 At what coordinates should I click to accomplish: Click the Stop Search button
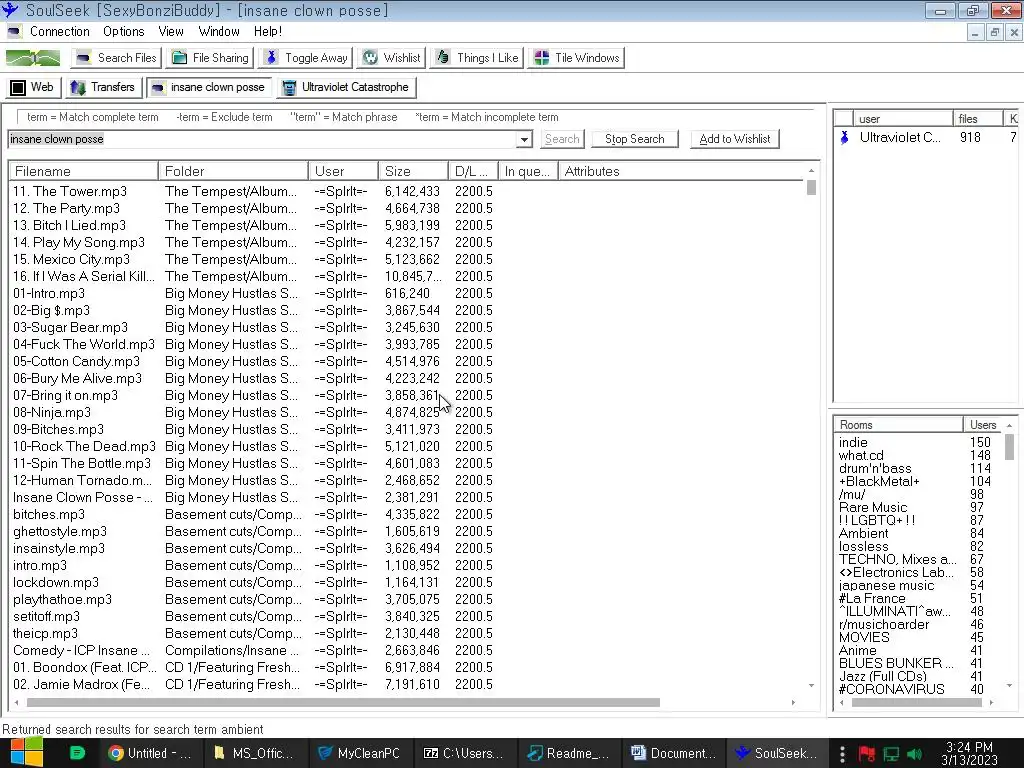[x=635, y=139]
